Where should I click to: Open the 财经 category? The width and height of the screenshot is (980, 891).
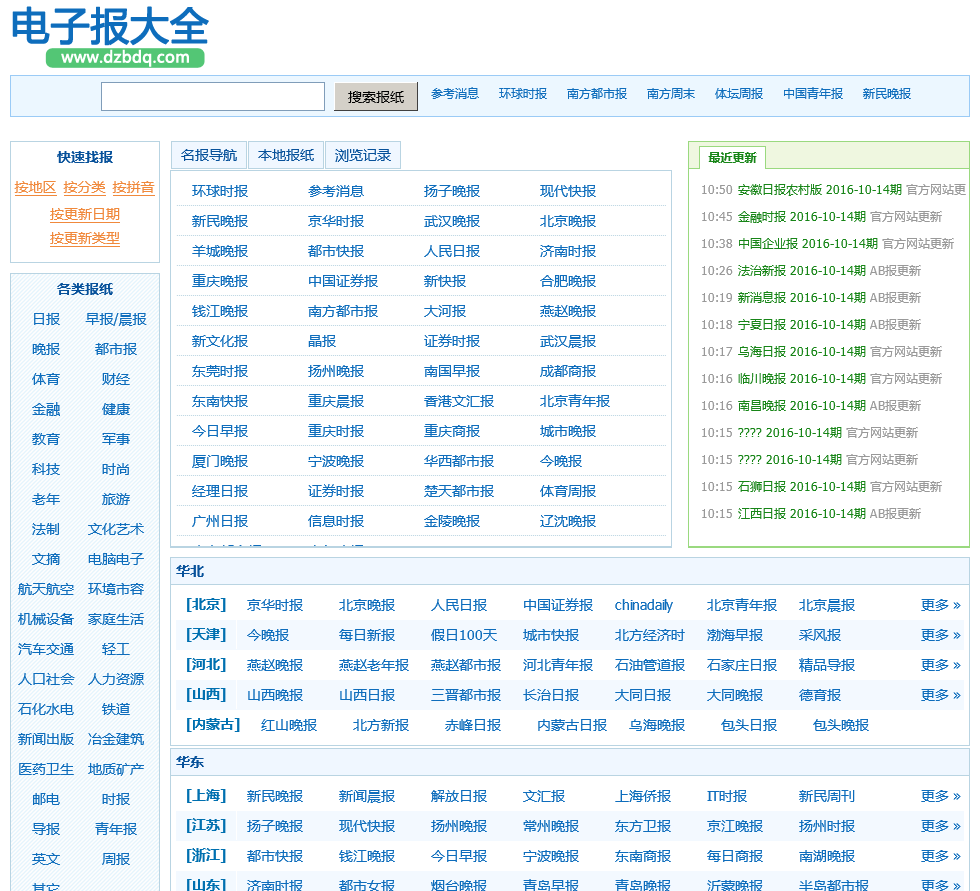(116, 379)
